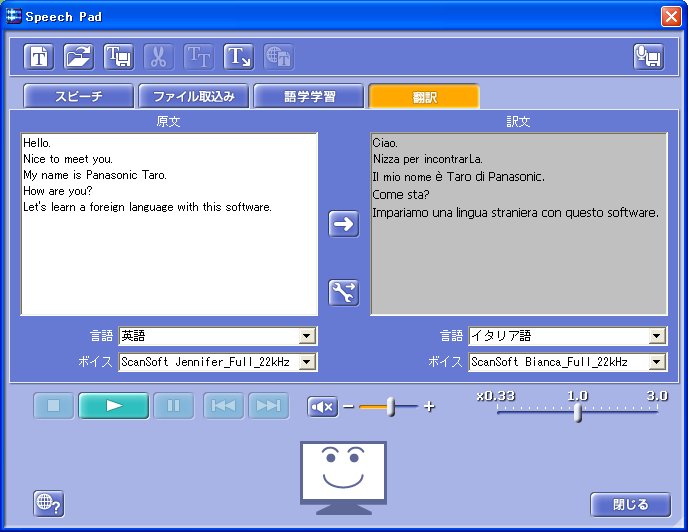This screenshot has height=532, width=688.
Task: Open the ScanSoft Bianca voice dropdown
Action: pos(656,362)
